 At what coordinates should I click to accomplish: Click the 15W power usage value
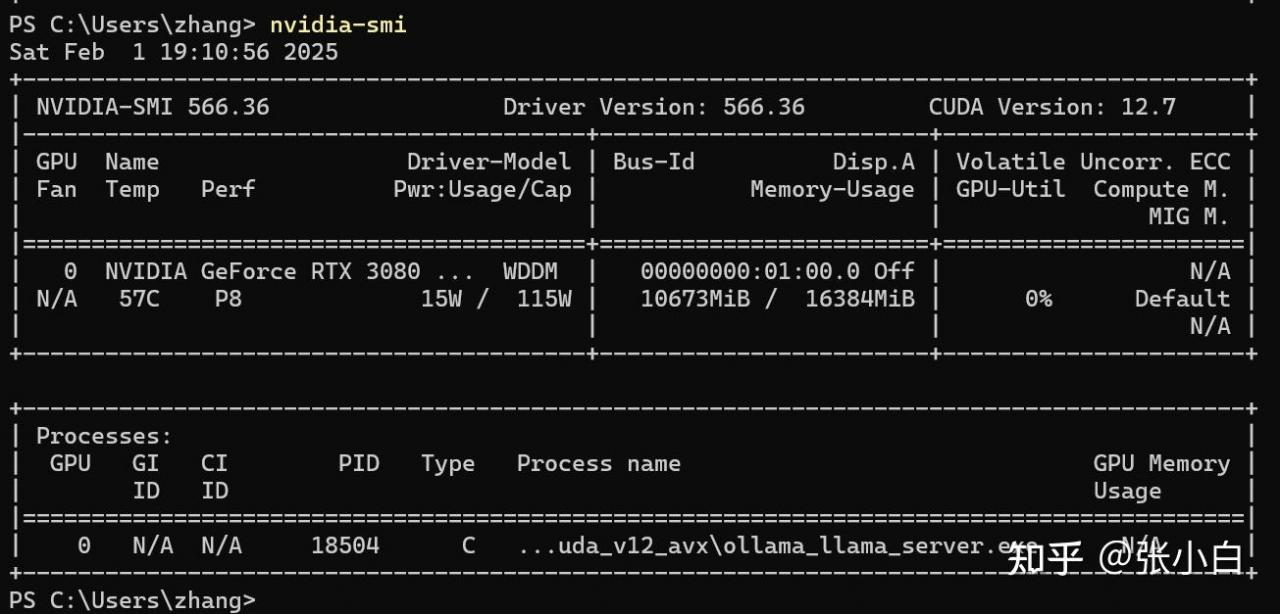click(441, 299)
